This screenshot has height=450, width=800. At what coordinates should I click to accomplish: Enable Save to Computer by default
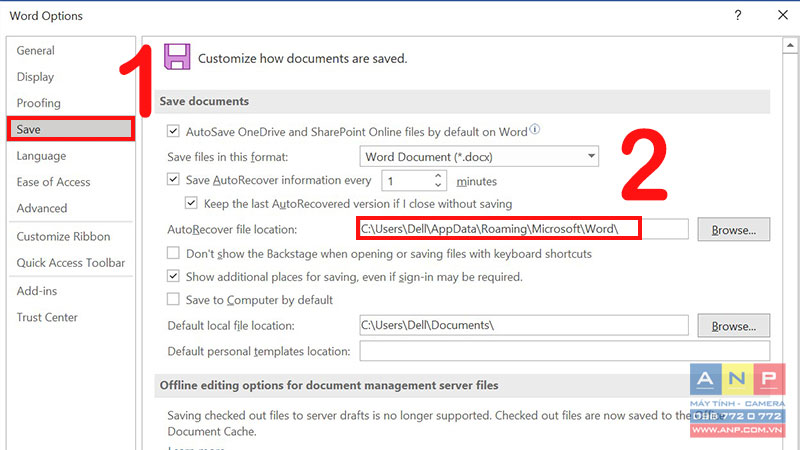click(173, 299)
